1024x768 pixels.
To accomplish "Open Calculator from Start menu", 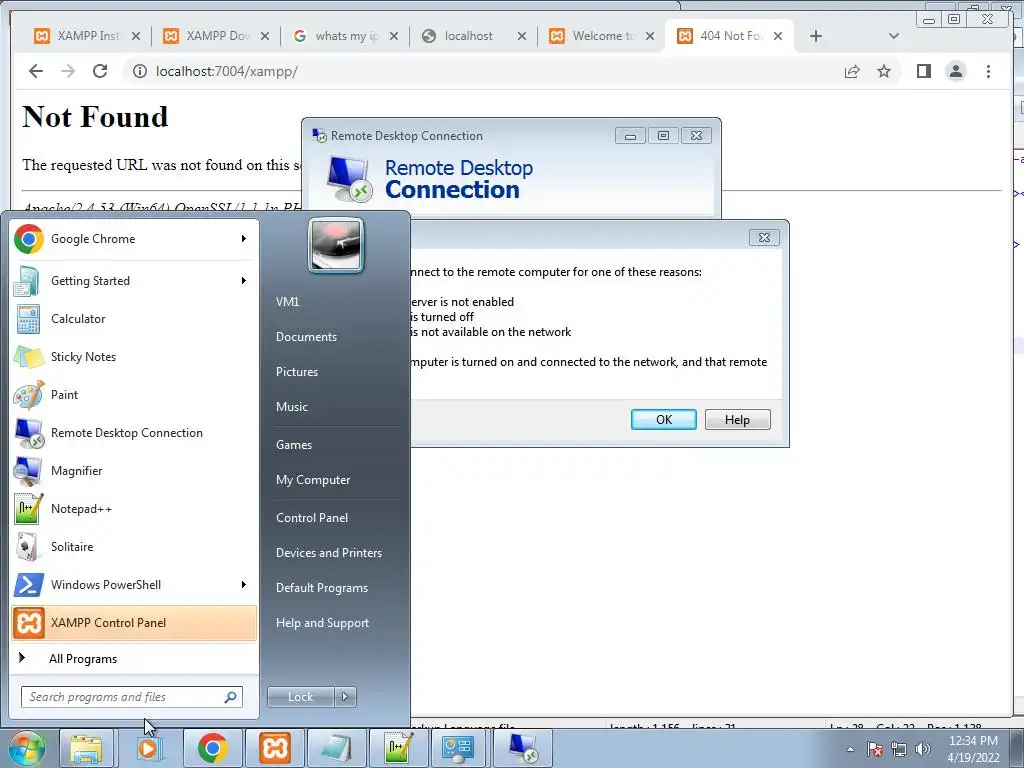I will [x=134, y=319].
